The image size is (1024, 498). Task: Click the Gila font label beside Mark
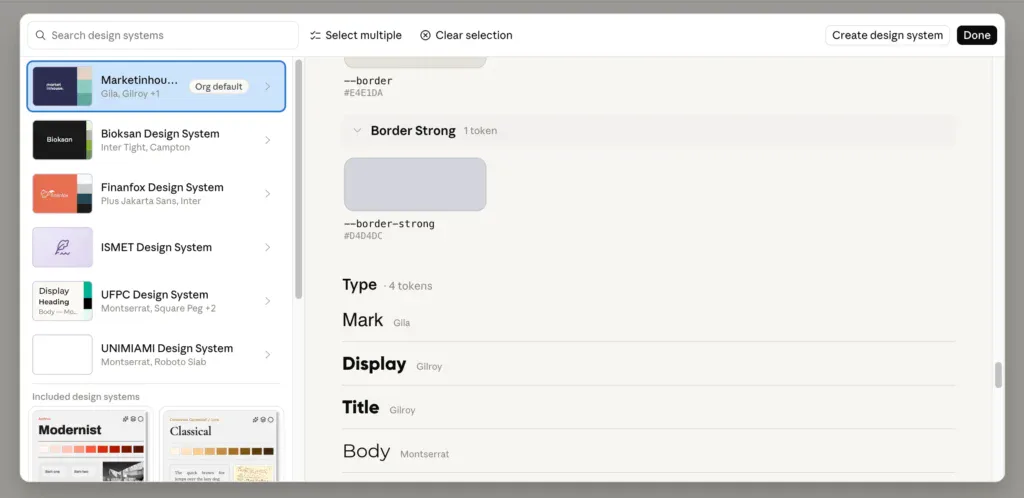tap(402, 323)
